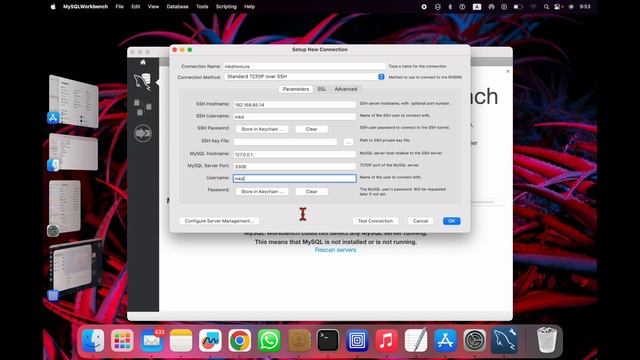
Task: Open Mail with the 433 badge
Action: point(152,340)
